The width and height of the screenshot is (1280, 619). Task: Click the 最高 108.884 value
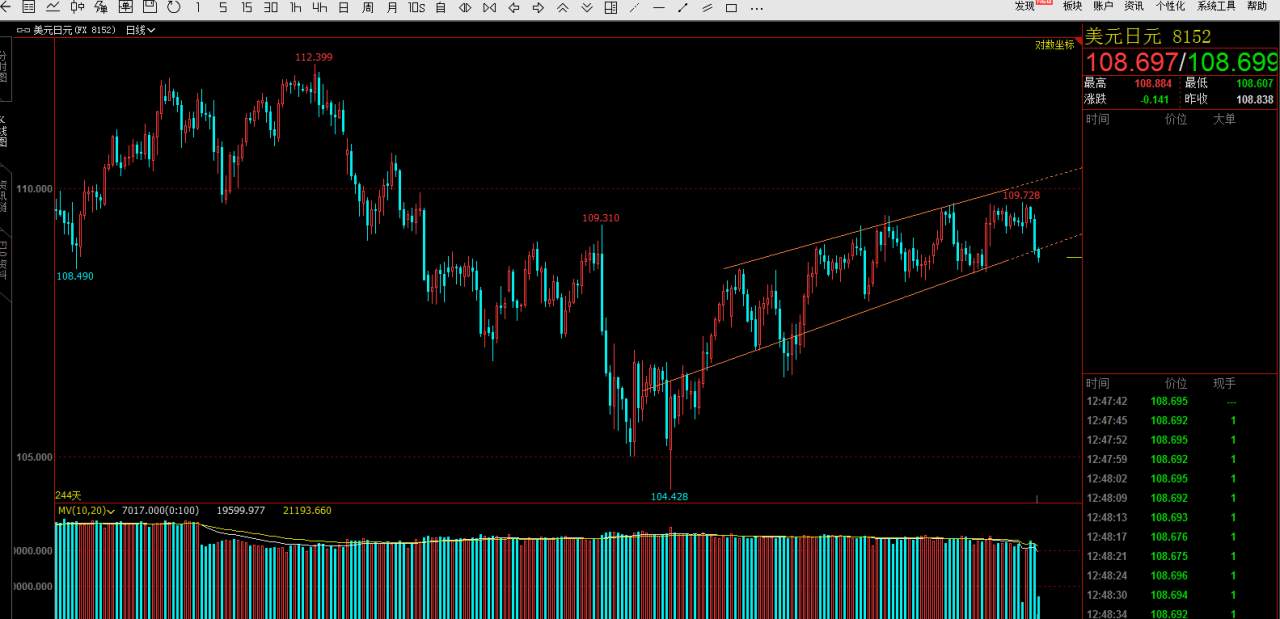coord(1155,83)
